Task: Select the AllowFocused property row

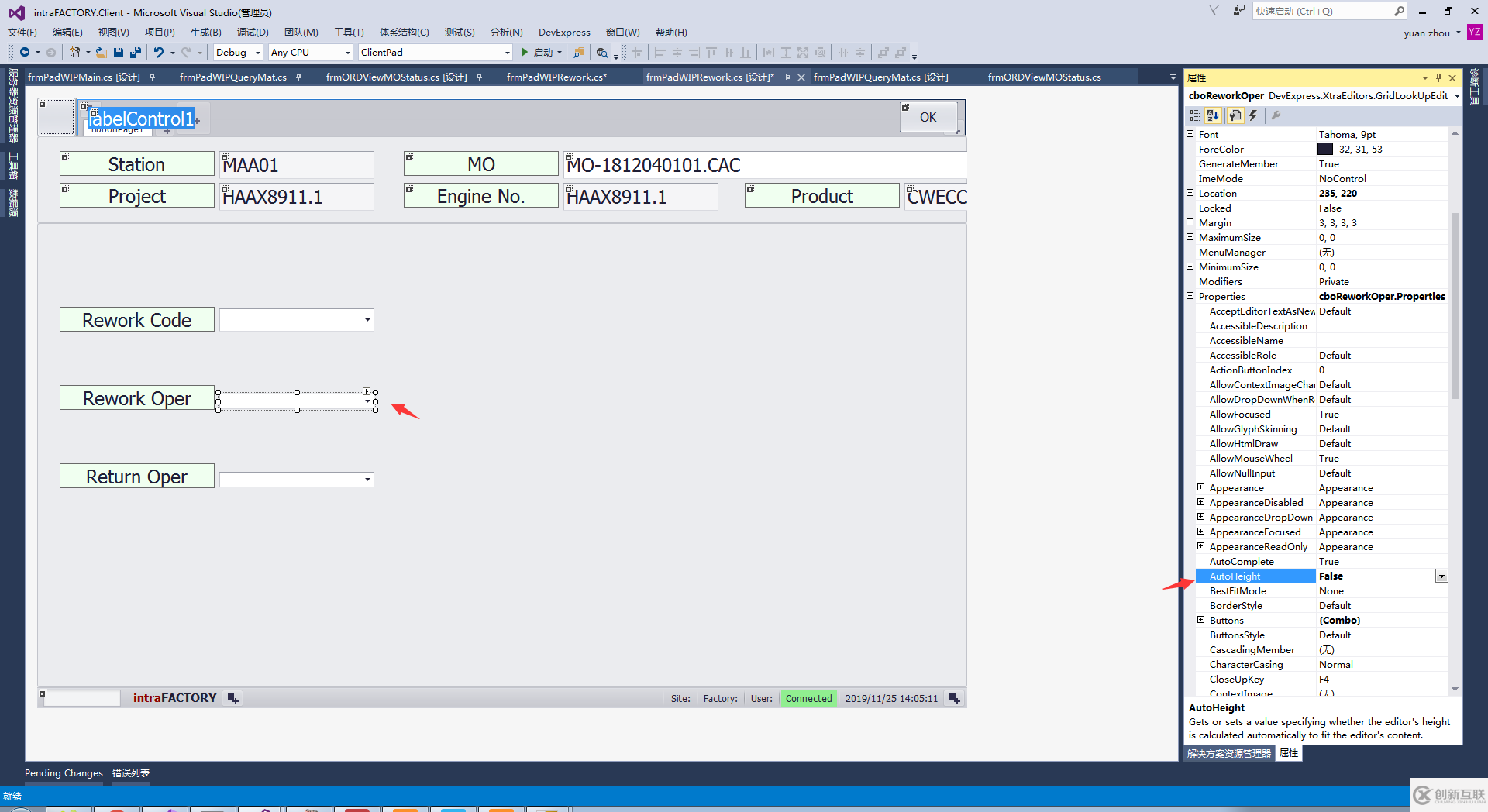Action: point(1322,414)
